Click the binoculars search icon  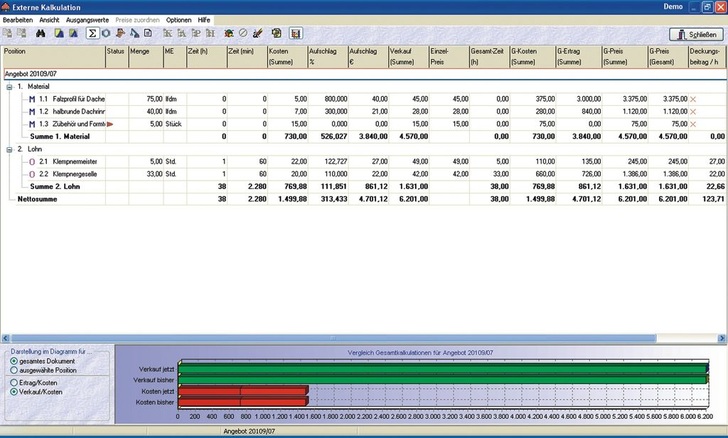pos(40,33)
